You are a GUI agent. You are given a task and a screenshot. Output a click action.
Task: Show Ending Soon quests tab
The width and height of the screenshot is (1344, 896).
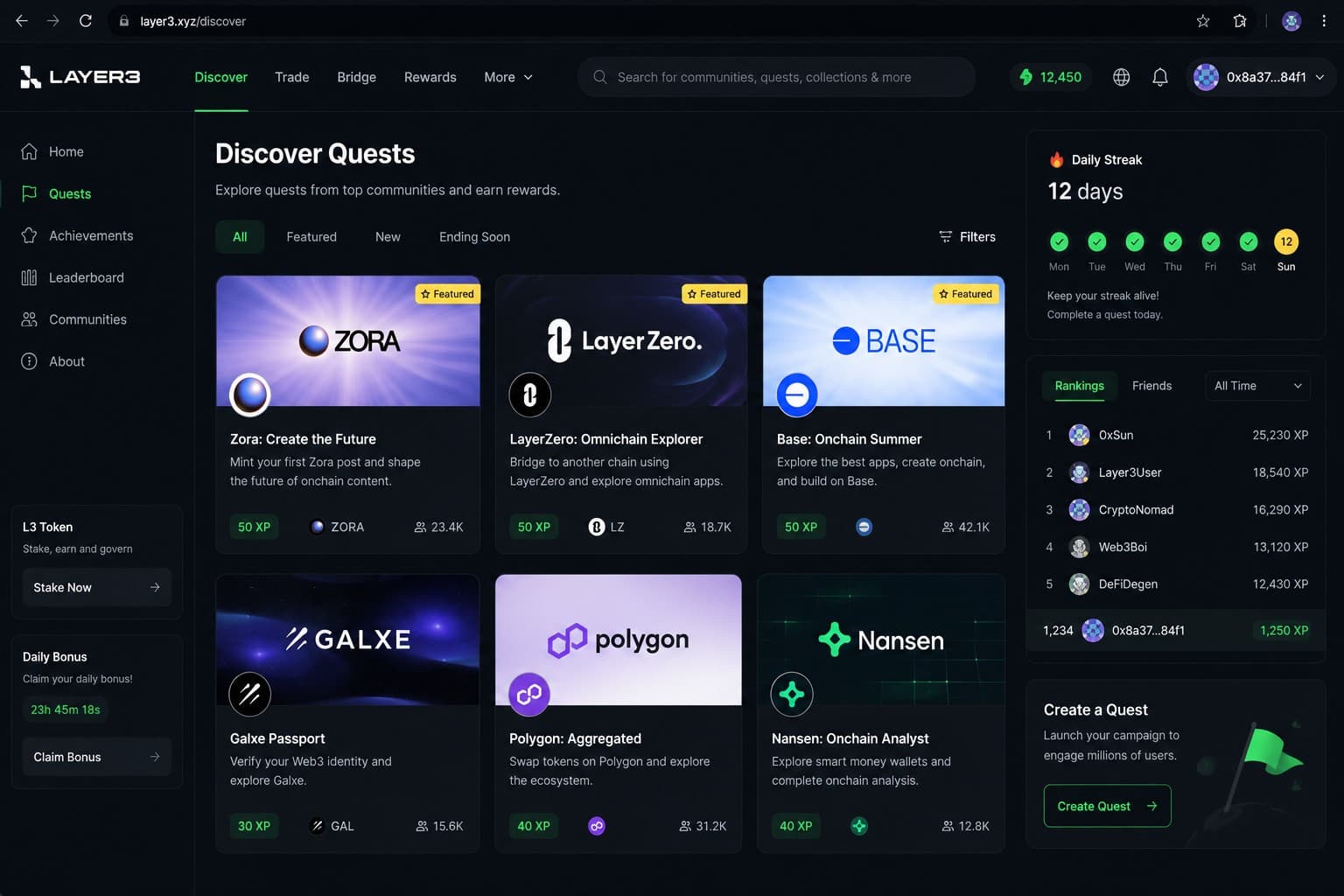click(474, 237)
